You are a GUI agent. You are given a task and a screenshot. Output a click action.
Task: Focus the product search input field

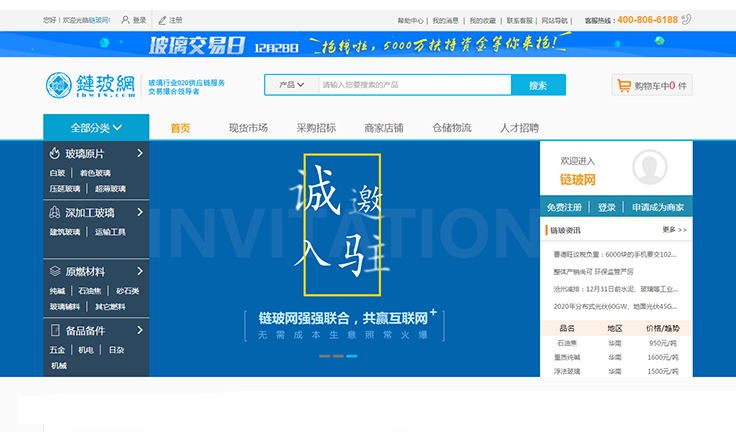(x=415, y=85)
